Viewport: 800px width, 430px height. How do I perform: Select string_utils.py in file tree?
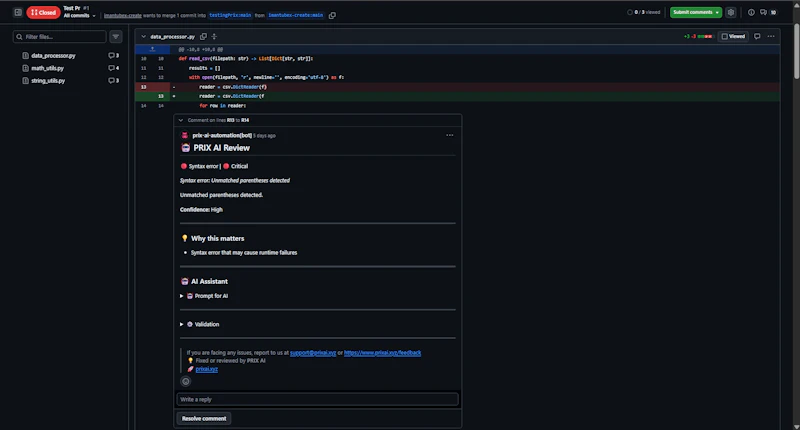coord(48,81)
